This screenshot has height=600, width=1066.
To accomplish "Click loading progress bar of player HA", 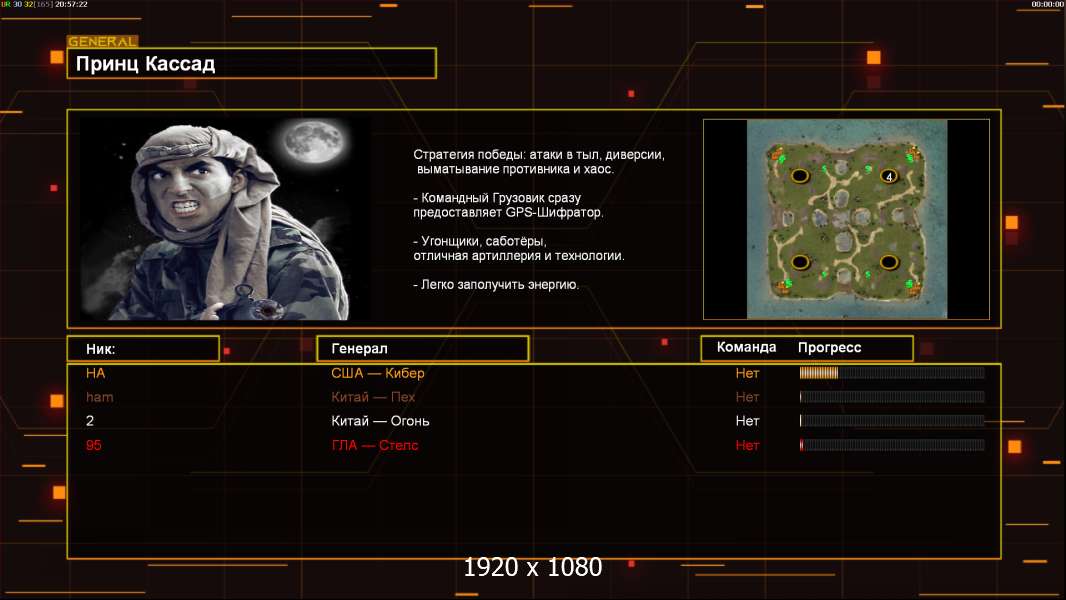I will 892,372.
